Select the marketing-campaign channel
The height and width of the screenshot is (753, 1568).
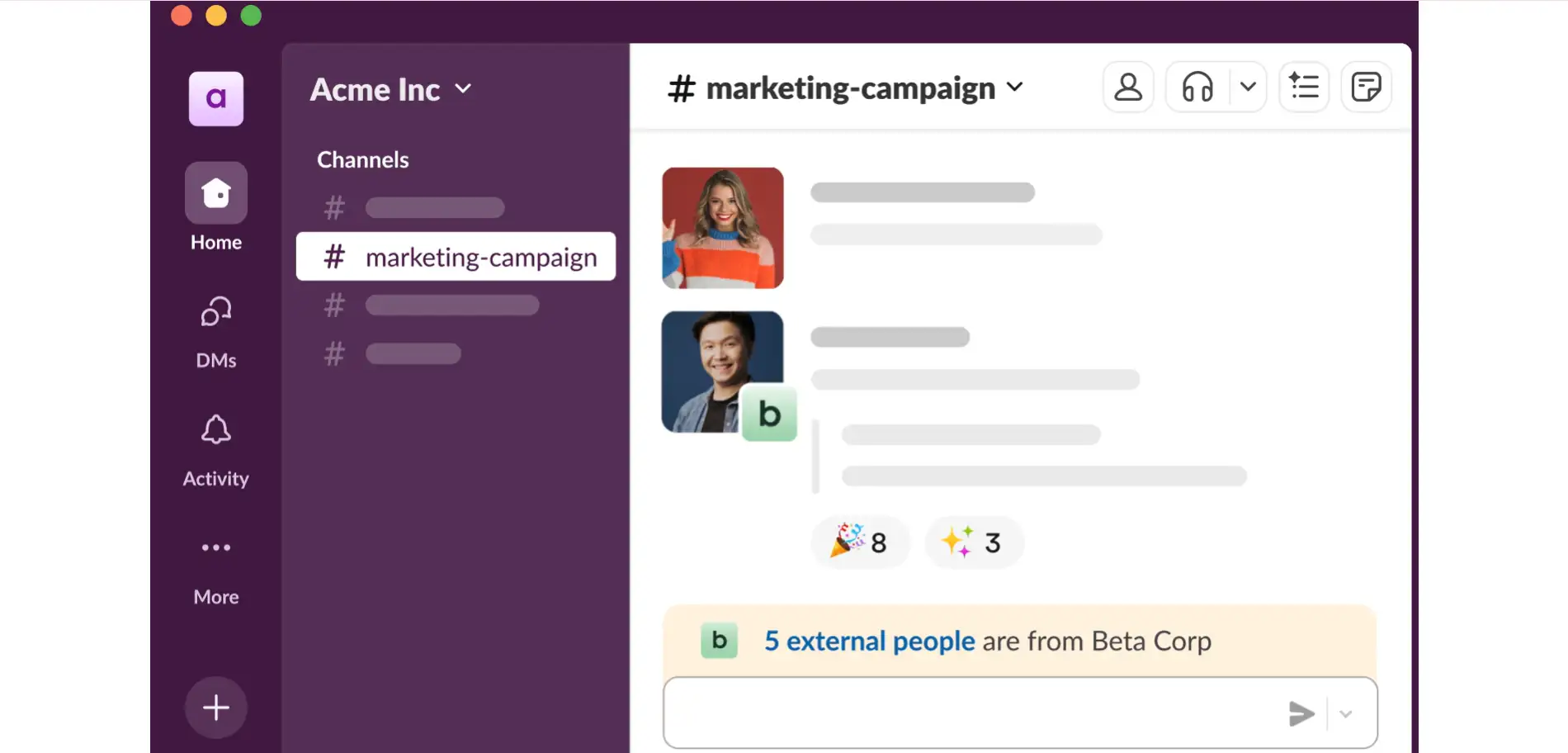point(456,257)
